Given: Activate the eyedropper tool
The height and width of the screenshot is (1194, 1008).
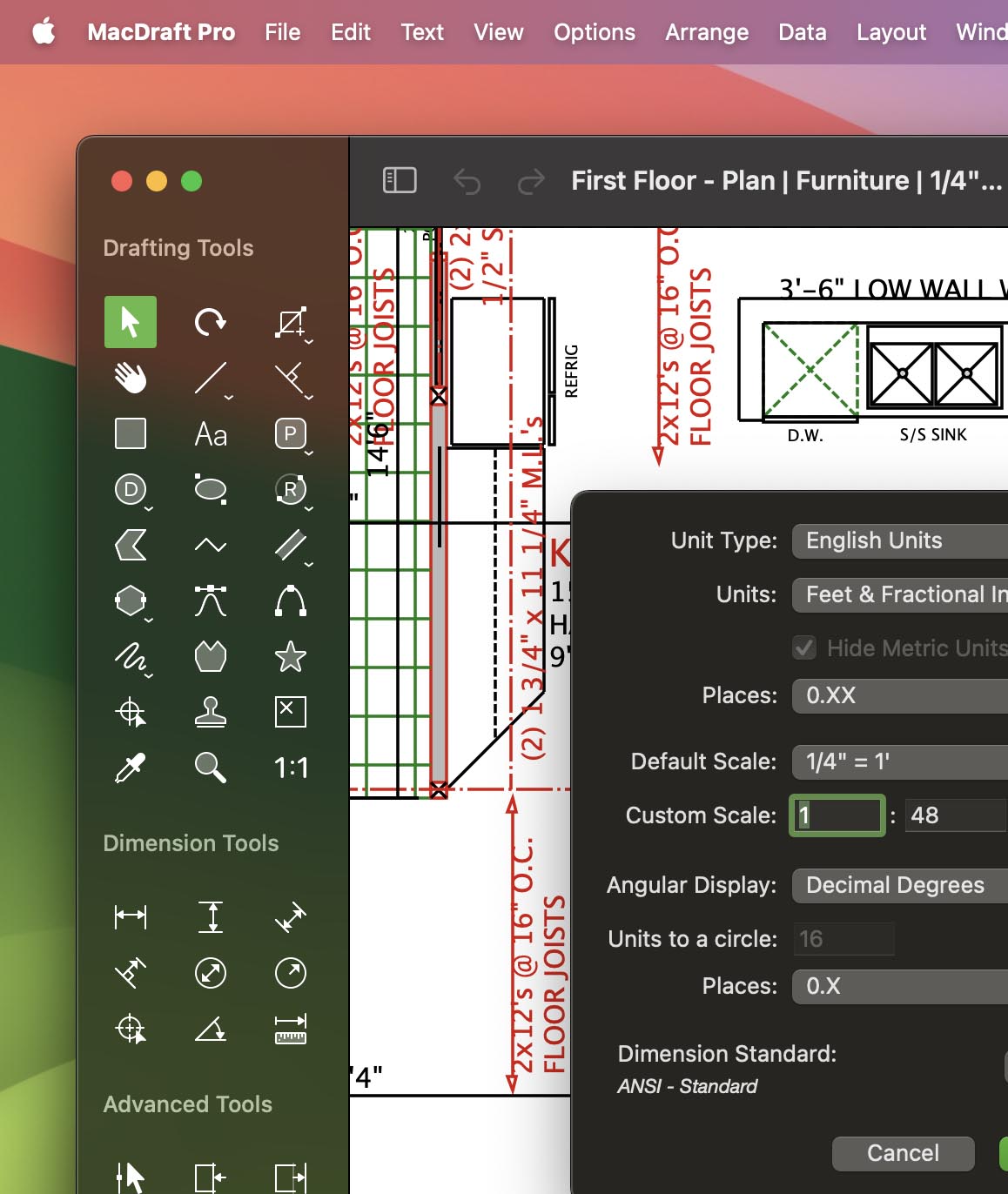Looking at the screenshot, I should pyautogui.click(x=131, y=768).
